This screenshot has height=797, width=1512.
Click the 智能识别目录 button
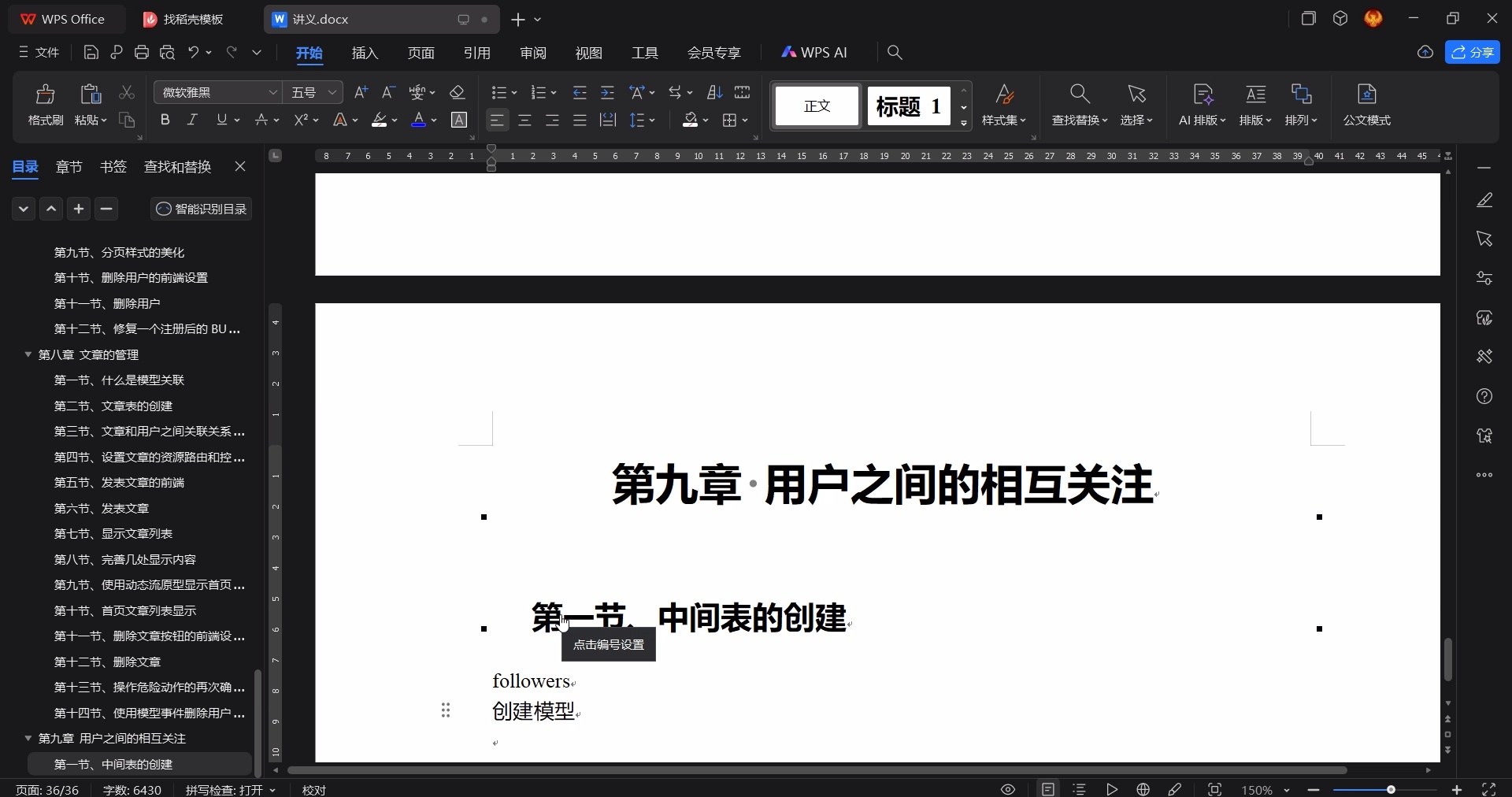tap(201, 209)
